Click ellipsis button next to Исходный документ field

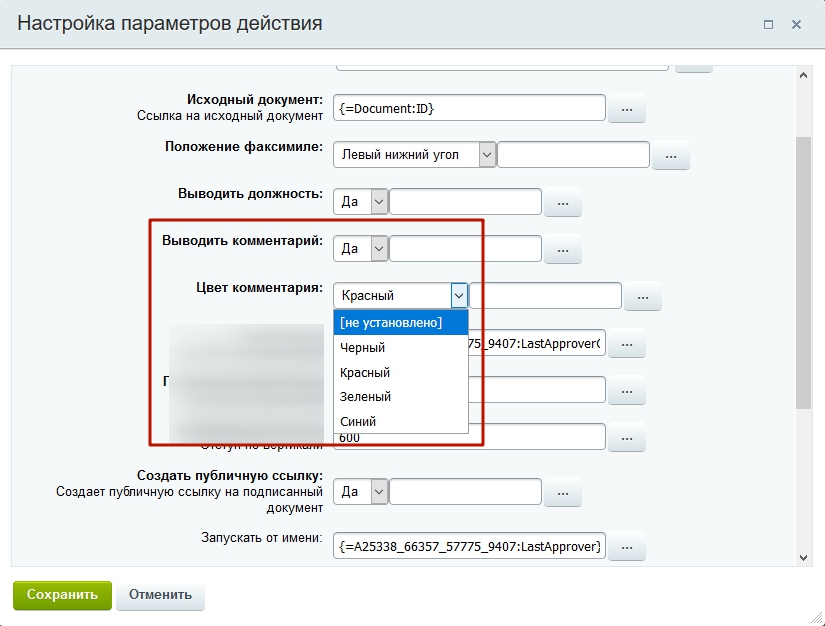coord(626,108)
